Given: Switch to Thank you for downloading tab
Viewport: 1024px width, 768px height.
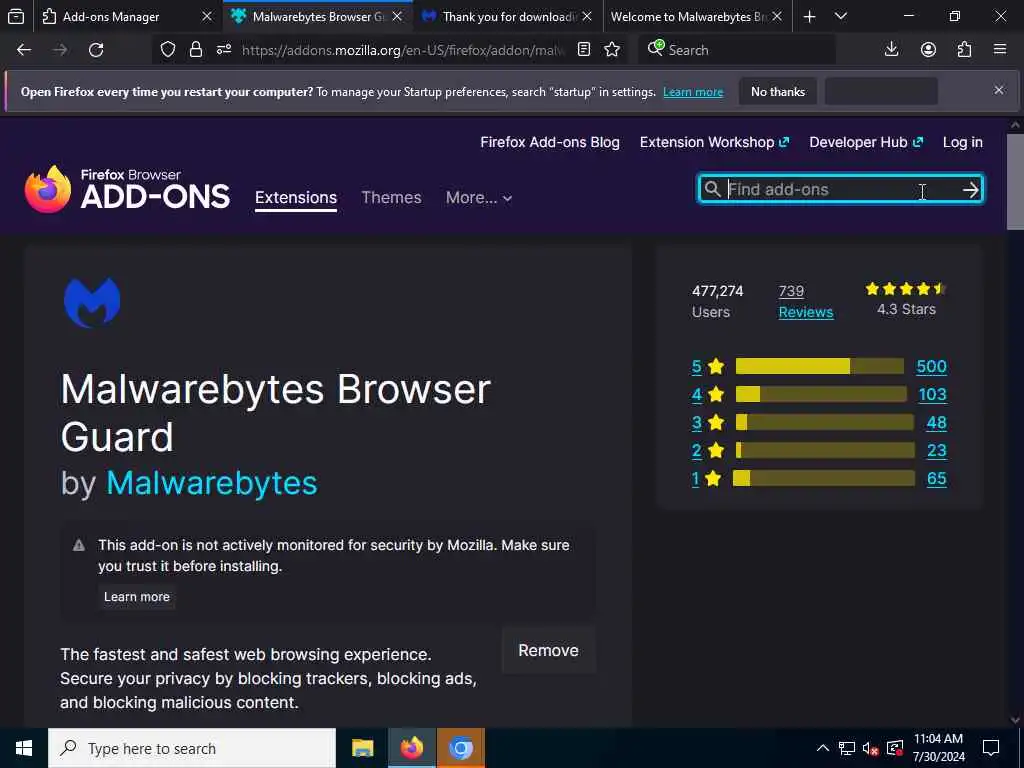Looking at the screenshot, I should [x=507, y=16].
